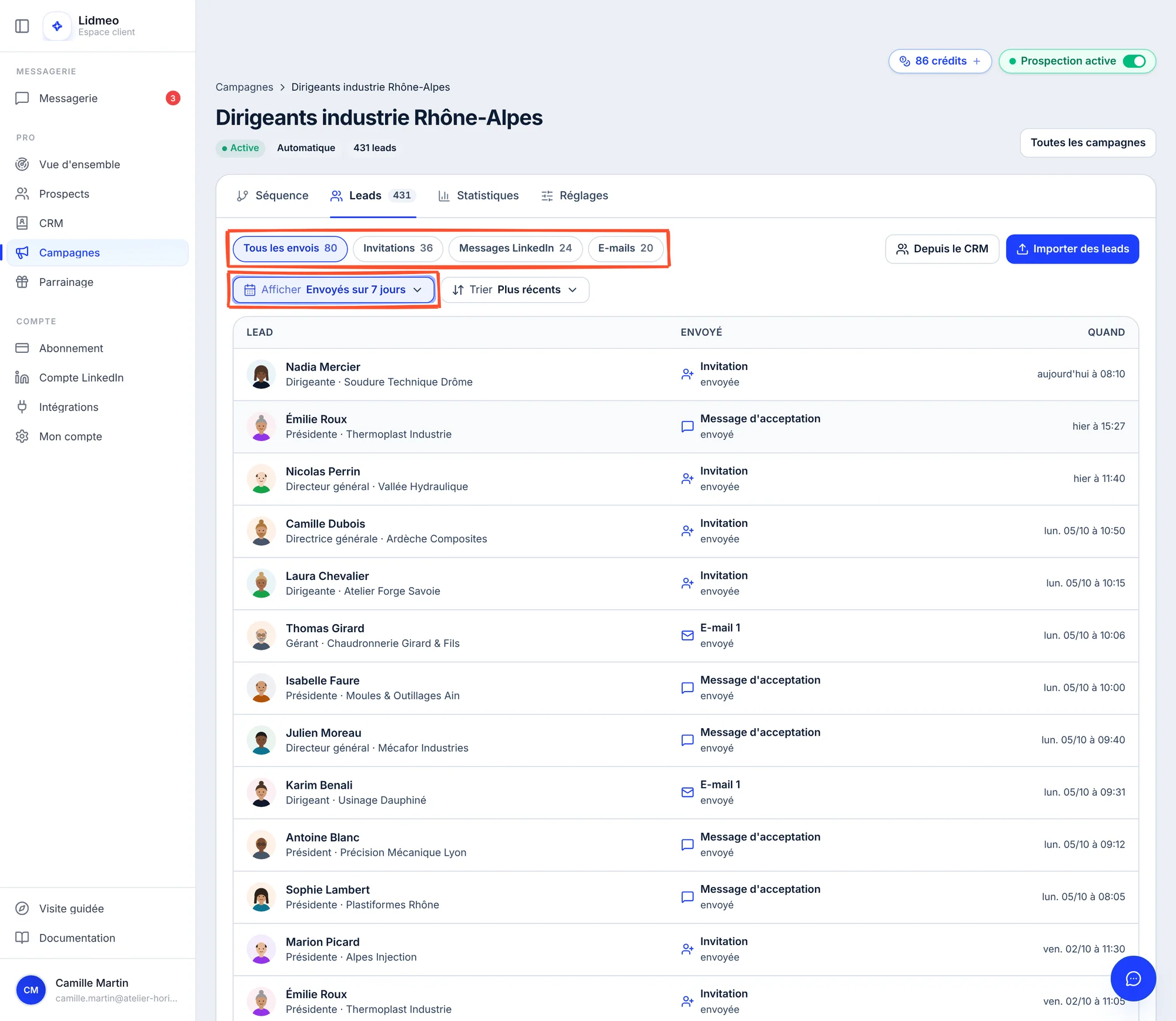
Task: Open the Afficher Envoyés sur 7 jours dropdown
Action: (333, 290)
